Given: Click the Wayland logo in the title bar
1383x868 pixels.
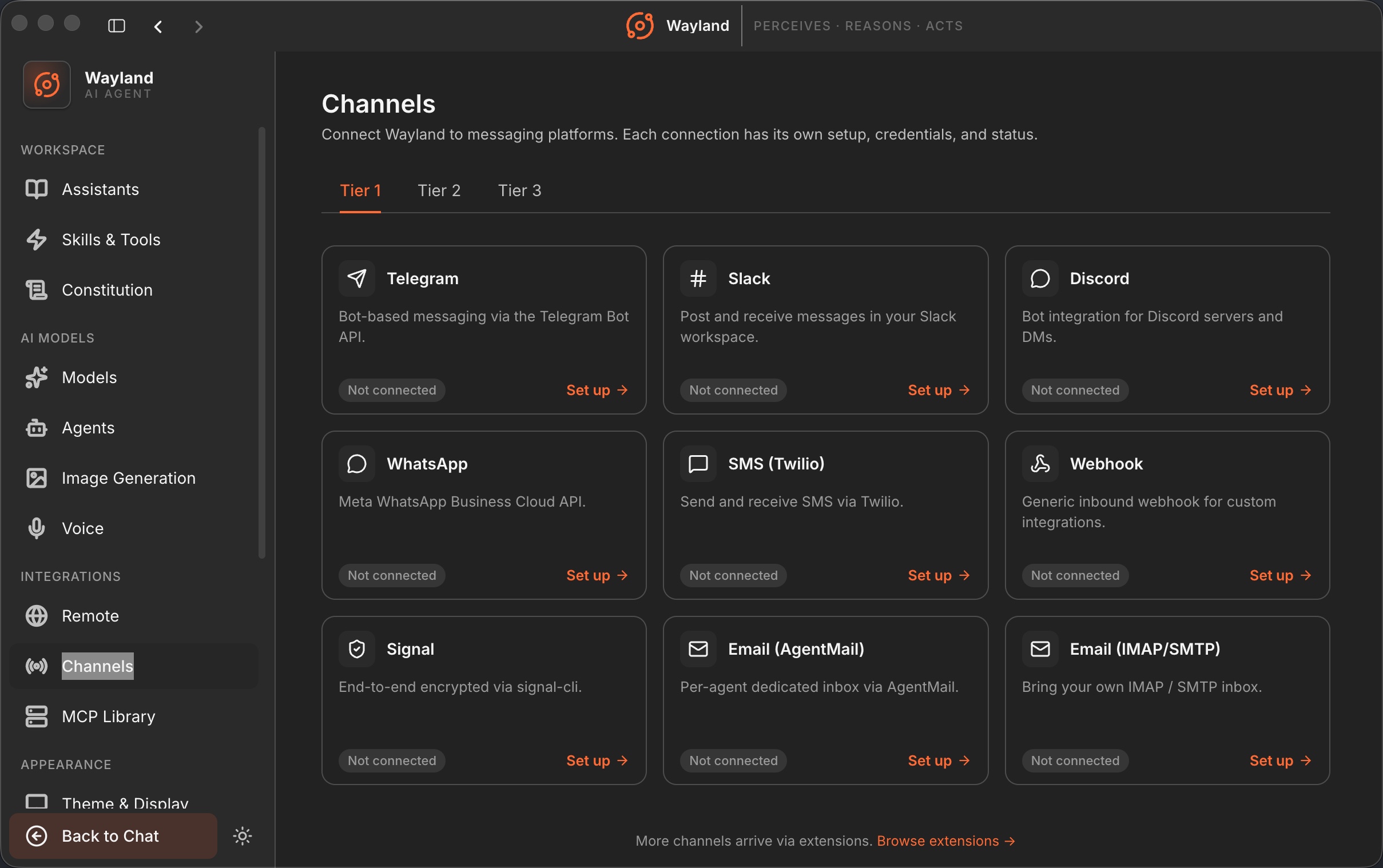Looking at the screenshot, I should 639,26.
